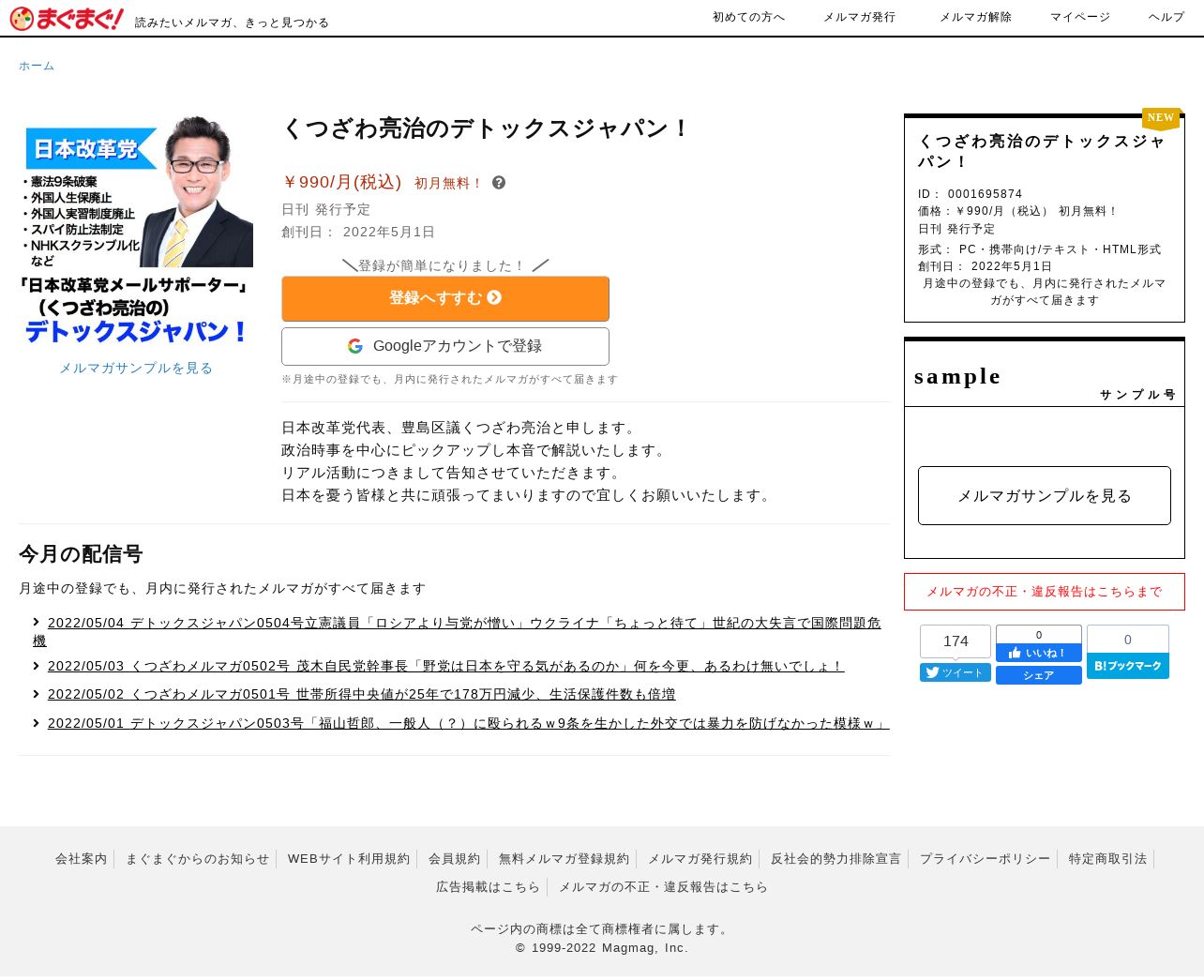
Task: Click the 創刊日： 2022年5月1日 text under the price
Action: [x=358, y=233]
